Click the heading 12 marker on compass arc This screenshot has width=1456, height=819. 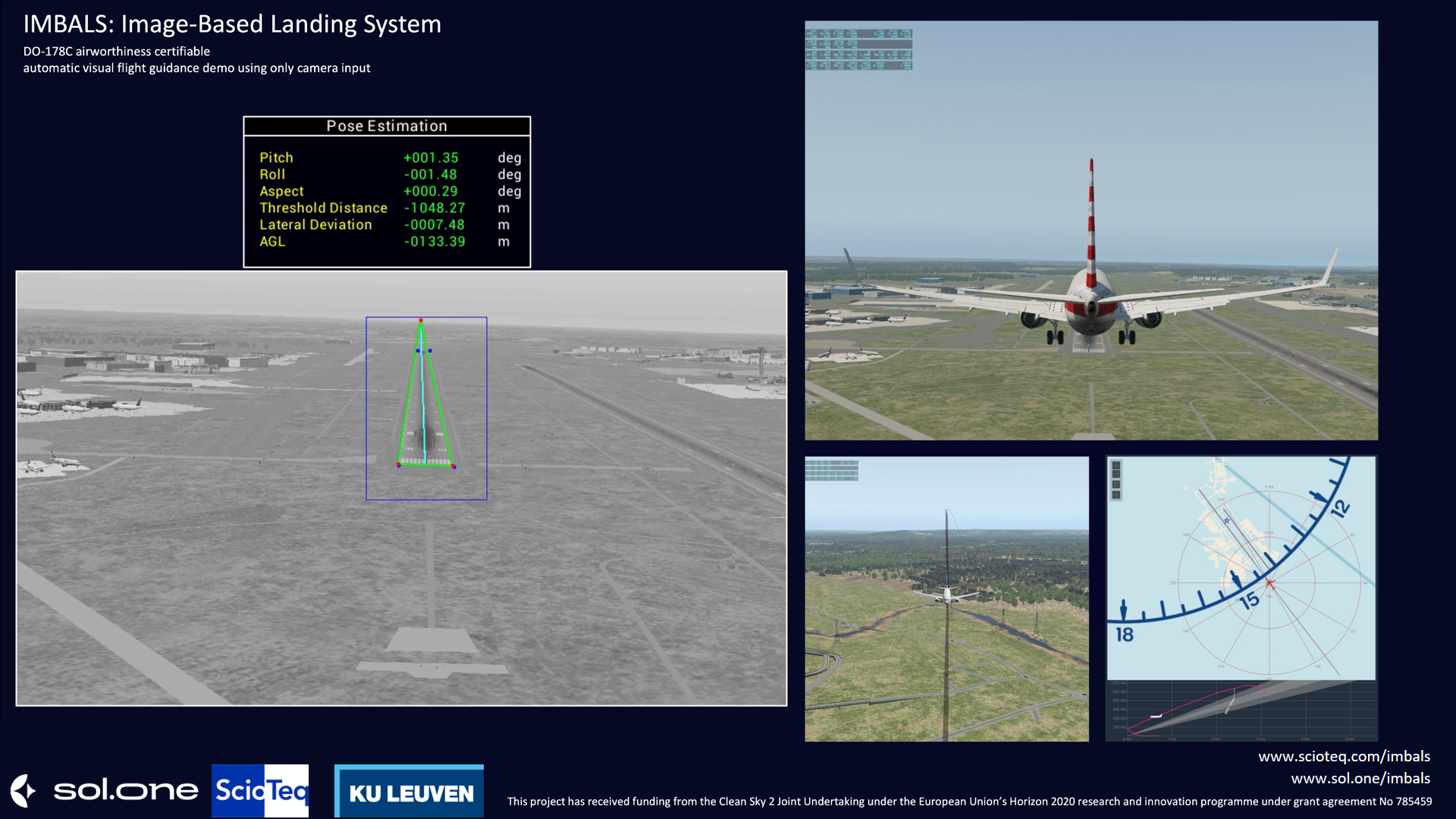pos(1340,508)
